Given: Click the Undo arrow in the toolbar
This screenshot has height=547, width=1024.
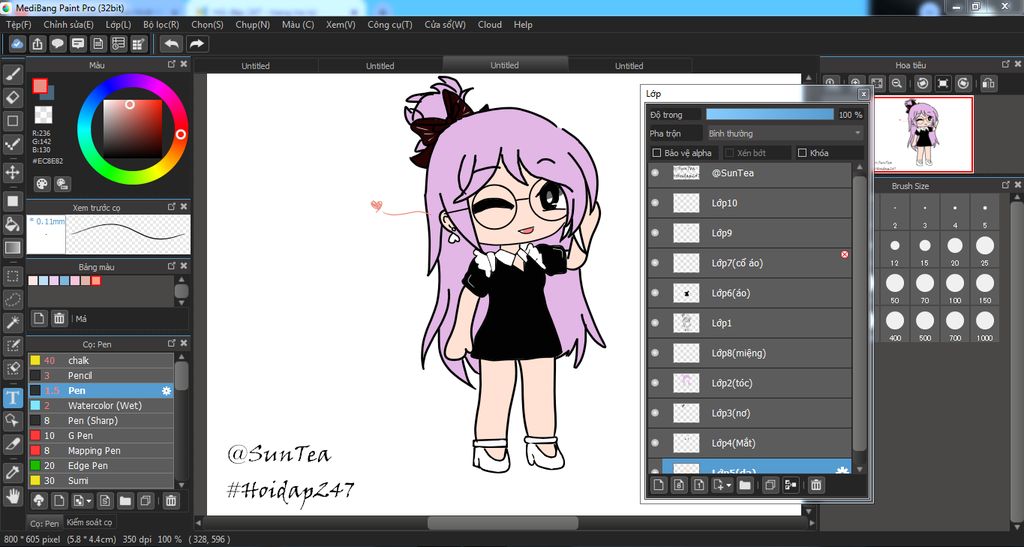Looking at the screenshot, I should click(x=171, y=44).
